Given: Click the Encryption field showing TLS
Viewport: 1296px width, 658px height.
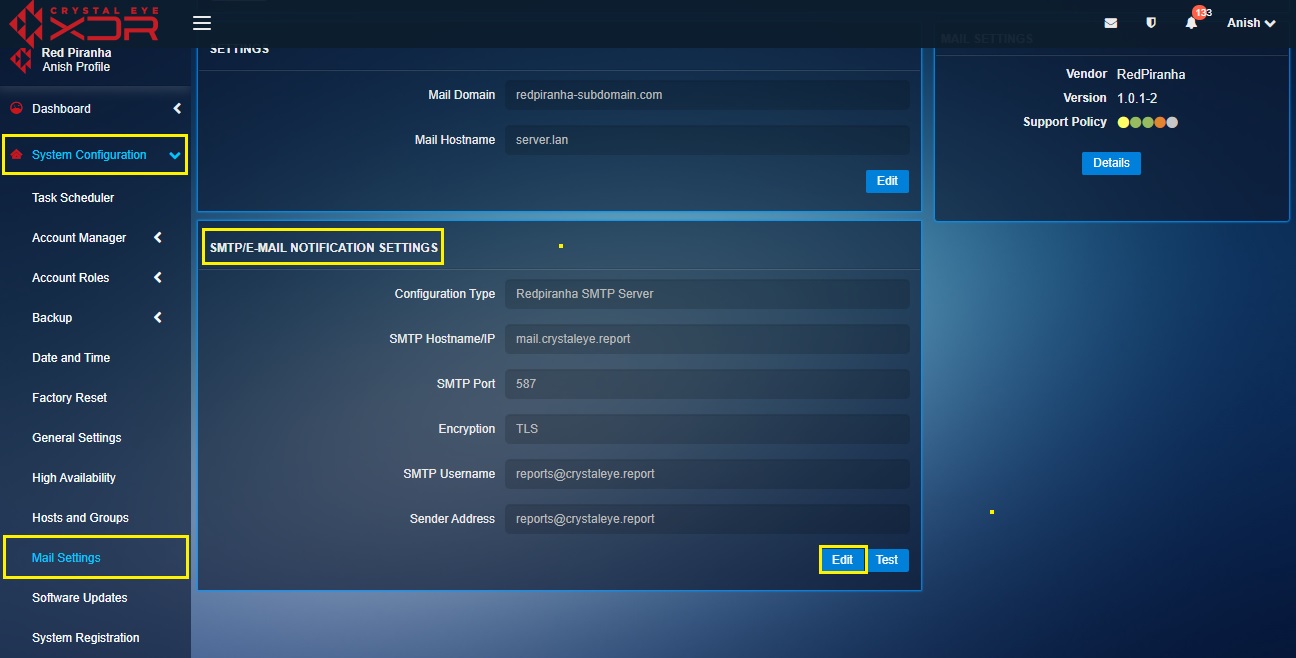Looking at the screenshot, I should click(x=707, y=429).
